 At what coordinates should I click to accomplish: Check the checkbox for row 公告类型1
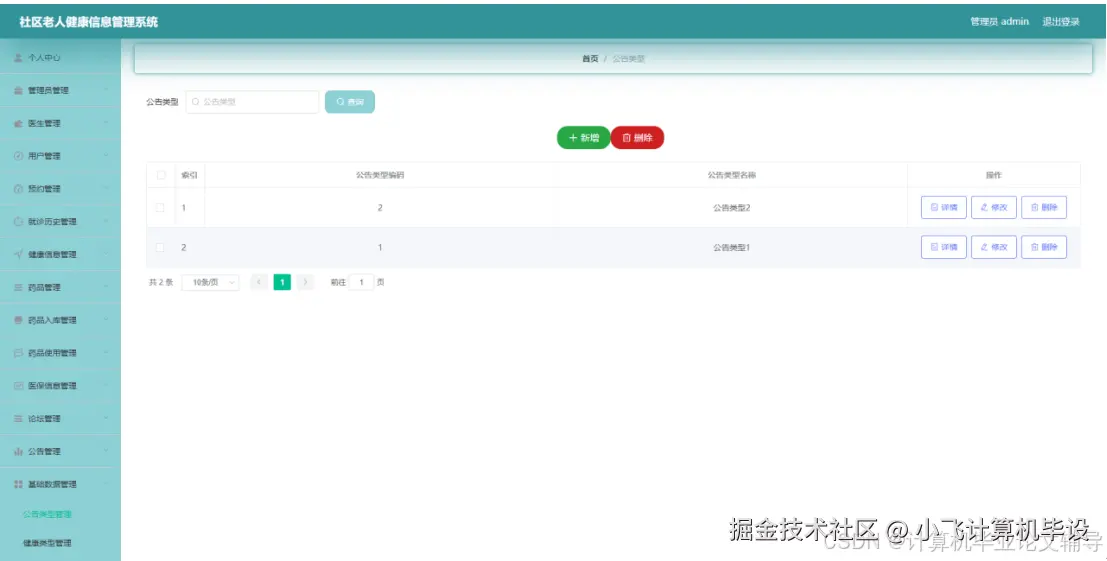[x=160, y=247]
